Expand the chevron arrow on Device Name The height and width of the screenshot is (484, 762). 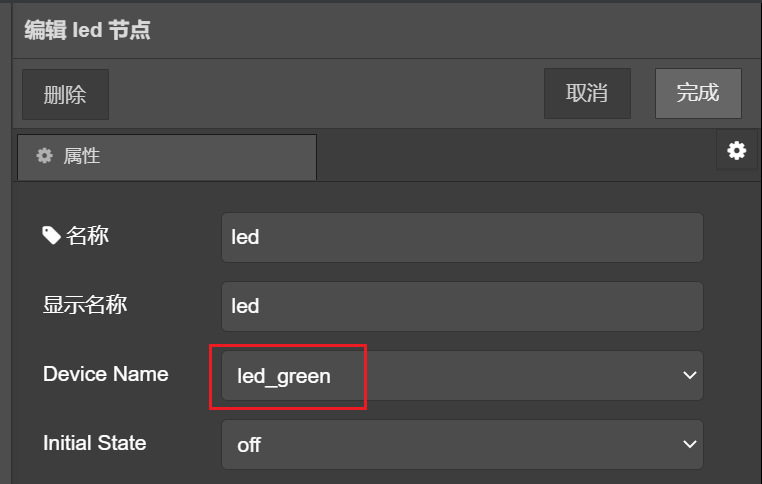tap(689, 376)
